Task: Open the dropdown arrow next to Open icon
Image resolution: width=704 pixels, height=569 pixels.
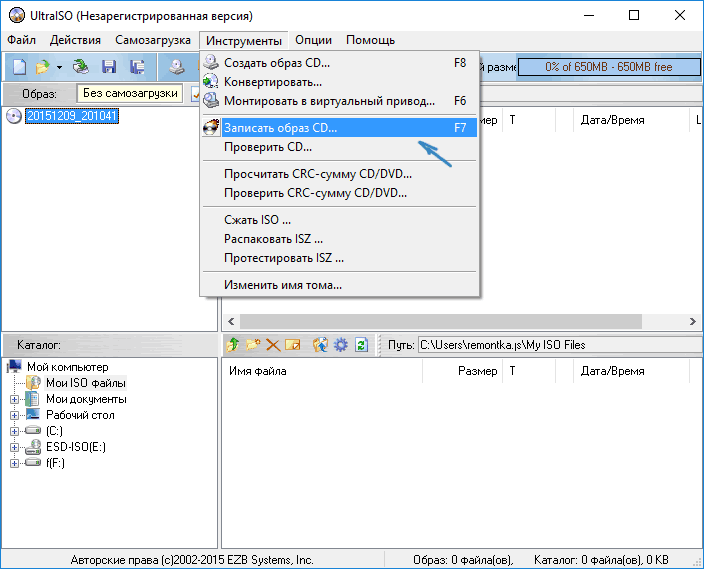Action: click(x=59, y=67)
